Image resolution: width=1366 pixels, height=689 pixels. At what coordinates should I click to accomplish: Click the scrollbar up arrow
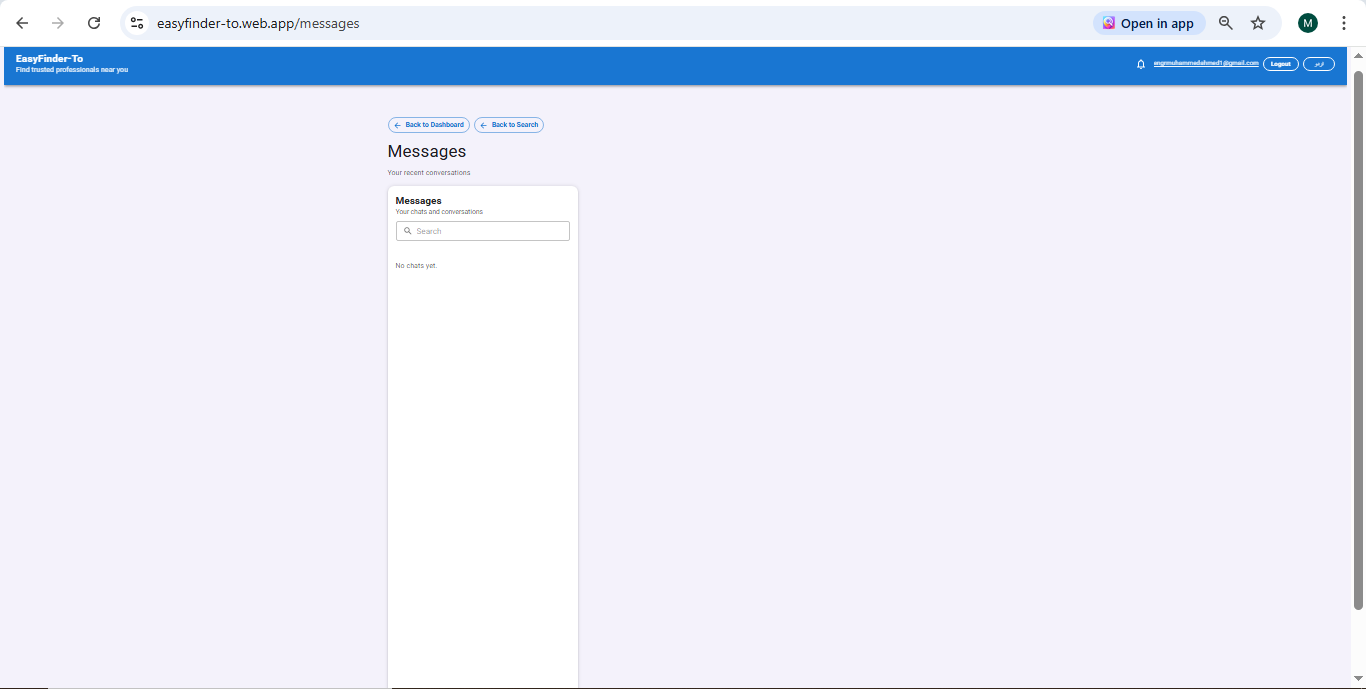(x=1358, y=56)
